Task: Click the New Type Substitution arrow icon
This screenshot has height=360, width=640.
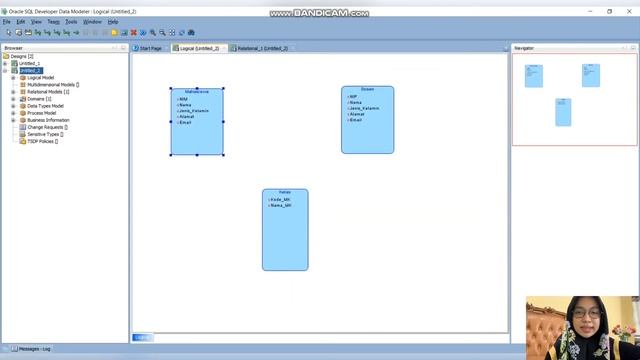Action: click(x=76, y=33)
